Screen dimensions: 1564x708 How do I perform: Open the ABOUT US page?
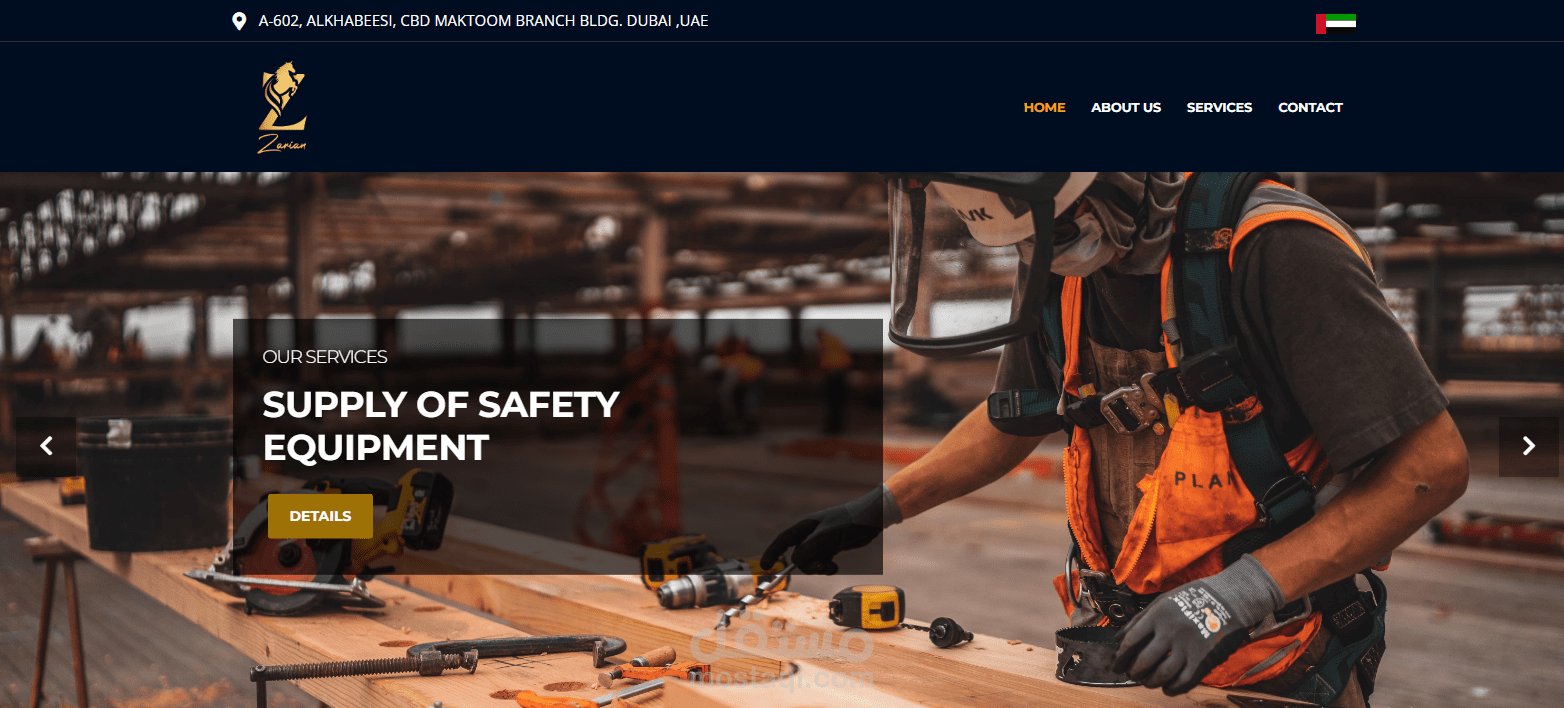coord(1126,107)
